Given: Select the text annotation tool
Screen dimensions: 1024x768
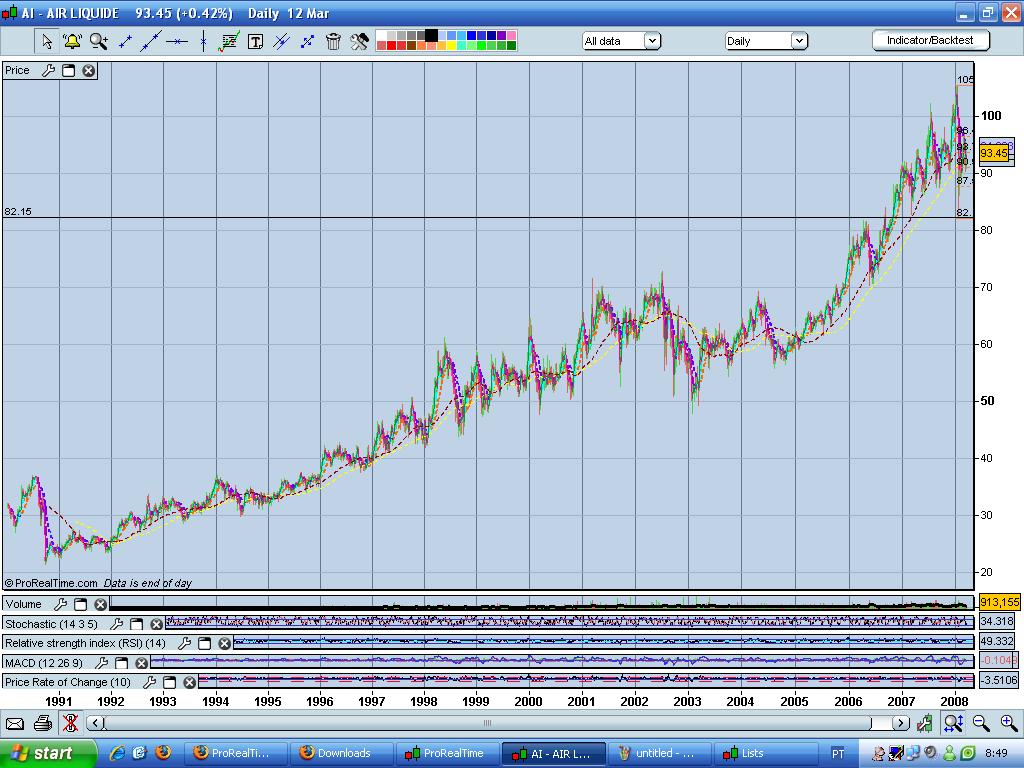Looking at the screenshot, I should [255, 41].
